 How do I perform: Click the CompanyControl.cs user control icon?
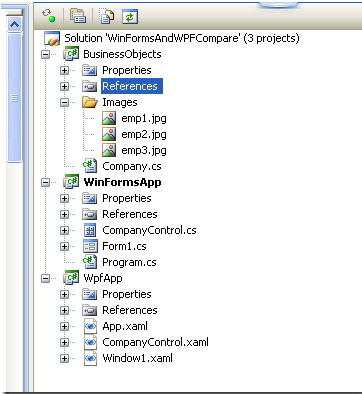point(90,230)
